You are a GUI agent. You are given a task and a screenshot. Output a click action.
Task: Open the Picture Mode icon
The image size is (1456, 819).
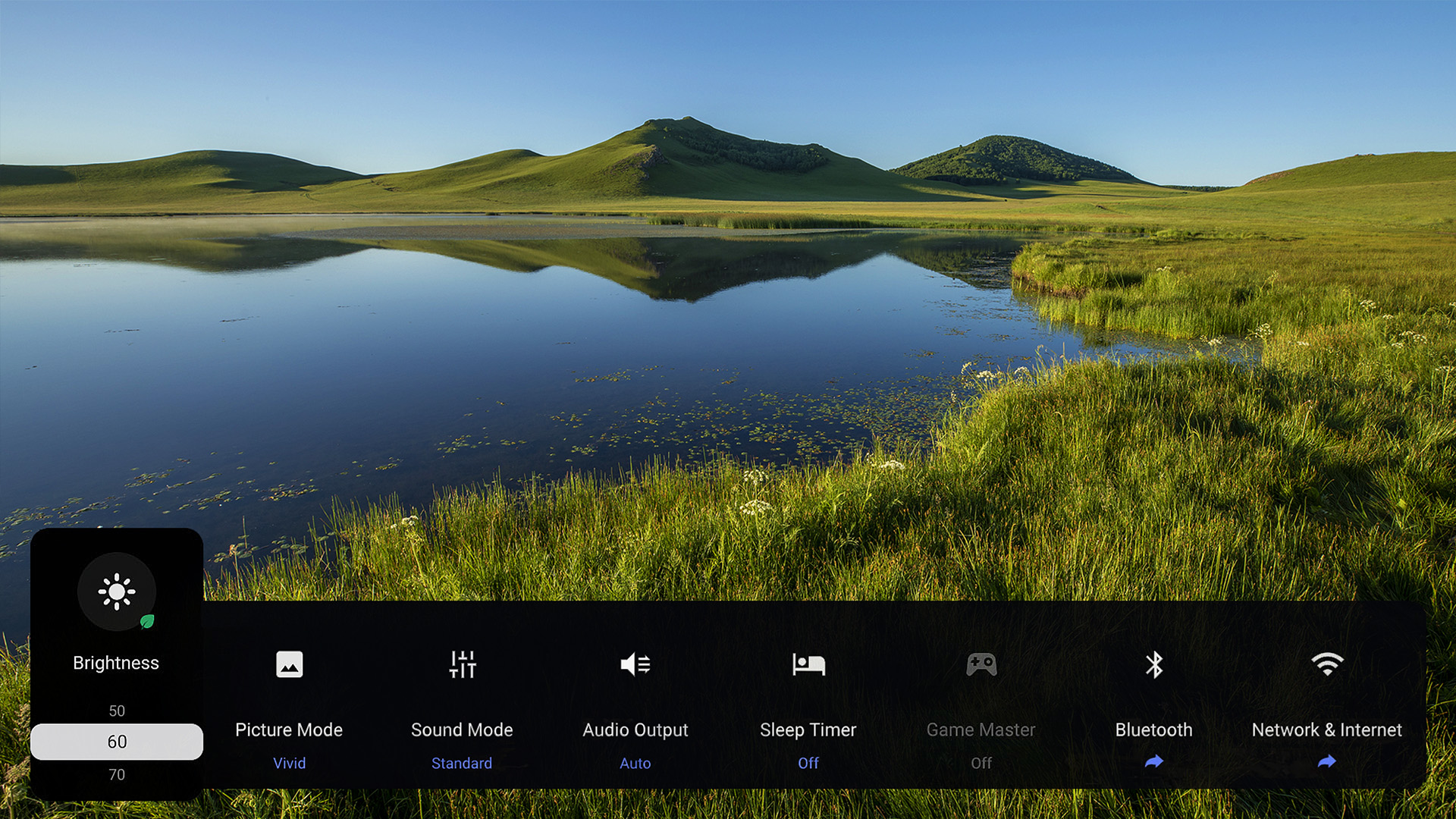pos(289,664)
